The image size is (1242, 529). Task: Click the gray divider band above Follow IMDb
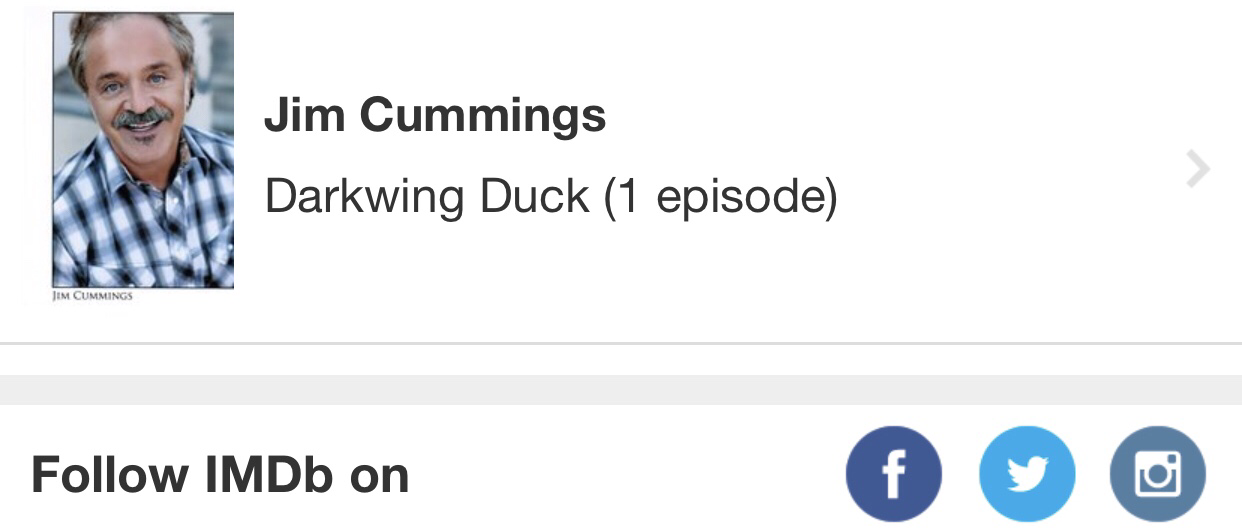(x=621, y=389)
